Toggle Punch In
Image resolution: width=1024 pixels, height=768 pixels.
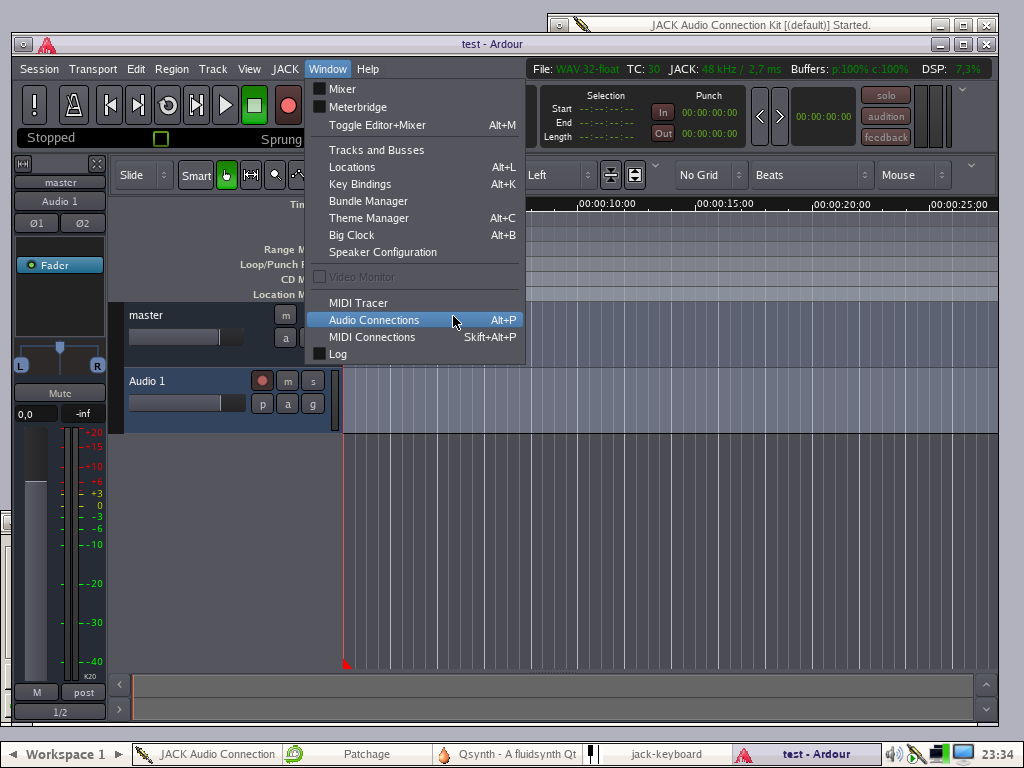663,112
